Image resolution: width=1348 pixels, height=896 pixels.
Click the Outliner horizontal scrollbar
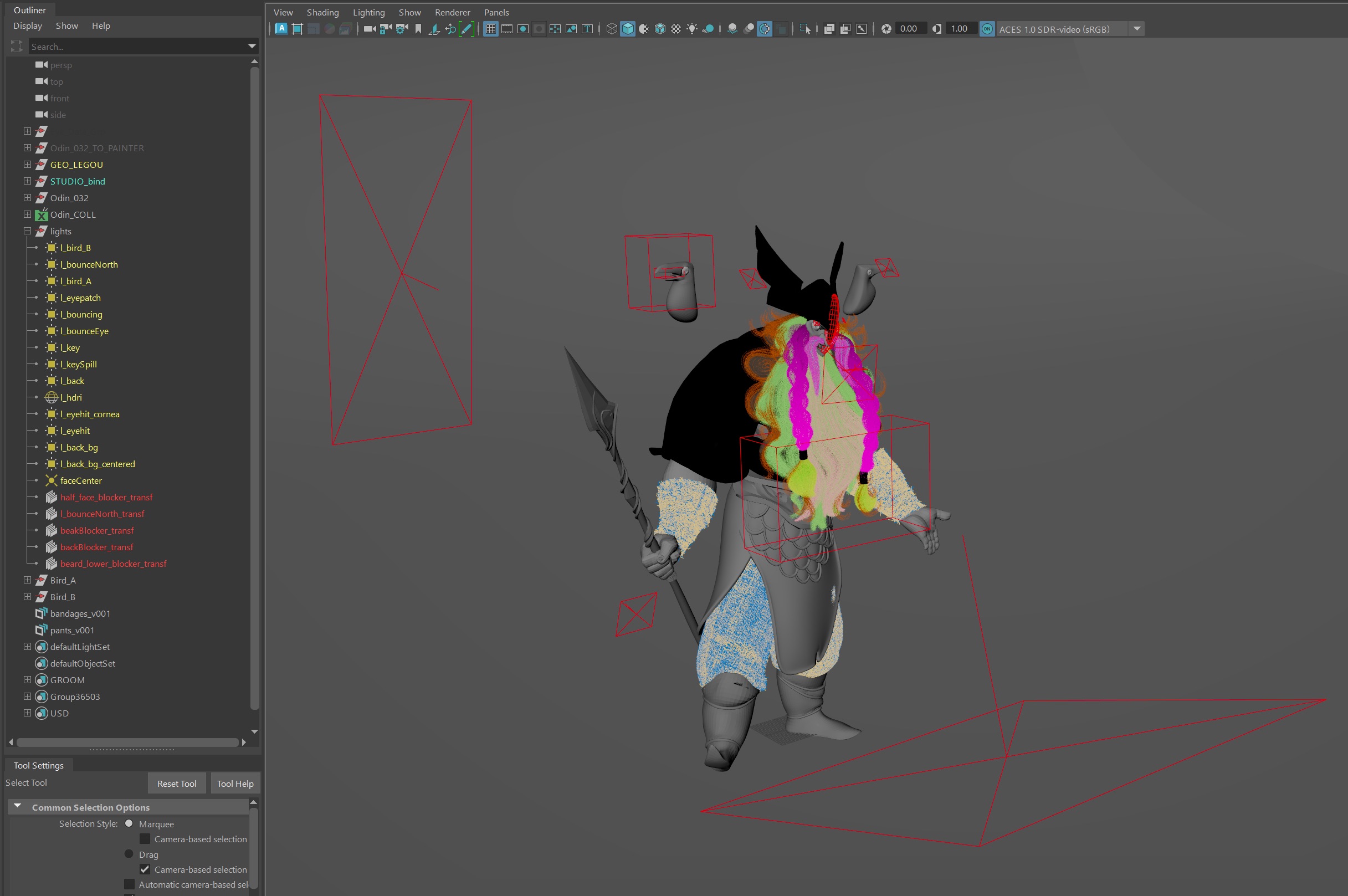pos(127,743)
